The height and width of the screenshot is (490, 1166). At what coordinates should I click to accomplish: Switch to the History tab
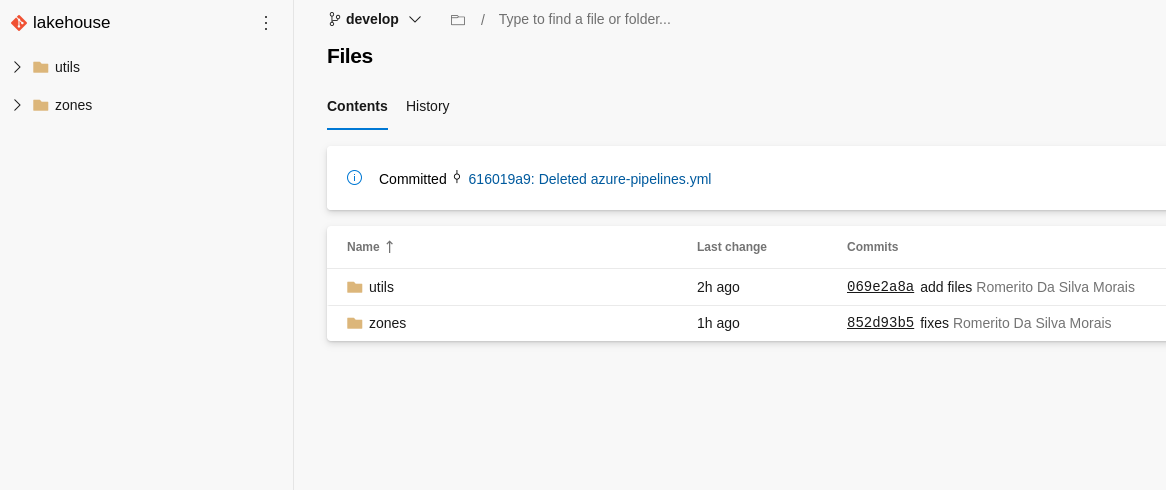pyautogui.click(x=427, y=106)
